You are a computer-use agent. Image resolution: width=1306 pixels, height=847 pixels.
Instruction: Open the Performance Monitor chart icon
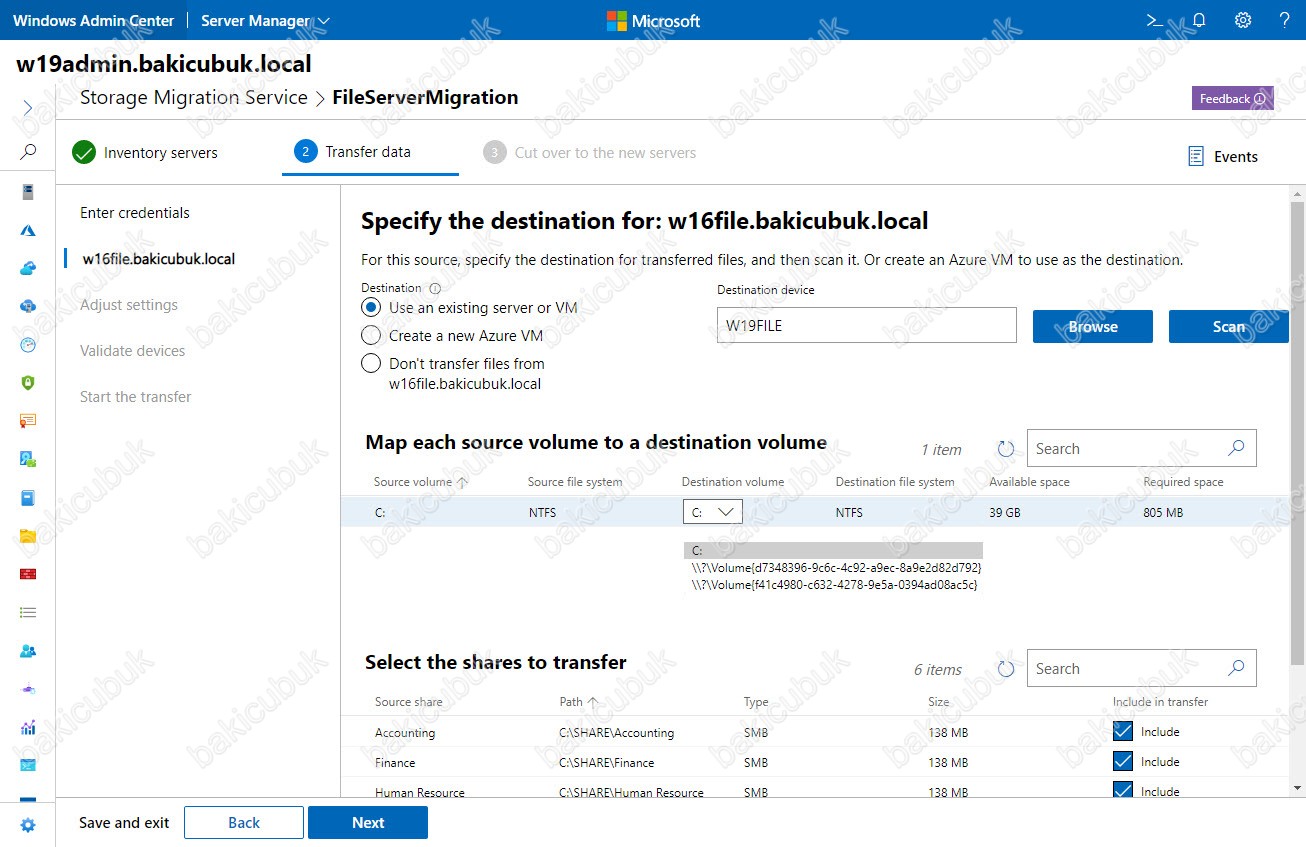(x=28, y=727)
